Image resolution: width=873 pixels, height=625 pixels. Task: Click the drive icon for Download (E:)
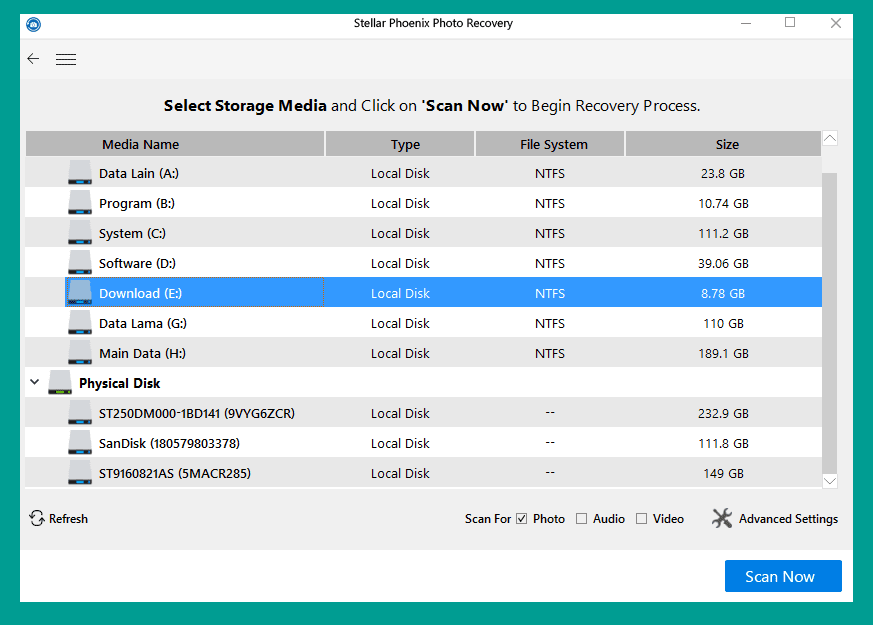pyautogui.click(x=80, y=293)
